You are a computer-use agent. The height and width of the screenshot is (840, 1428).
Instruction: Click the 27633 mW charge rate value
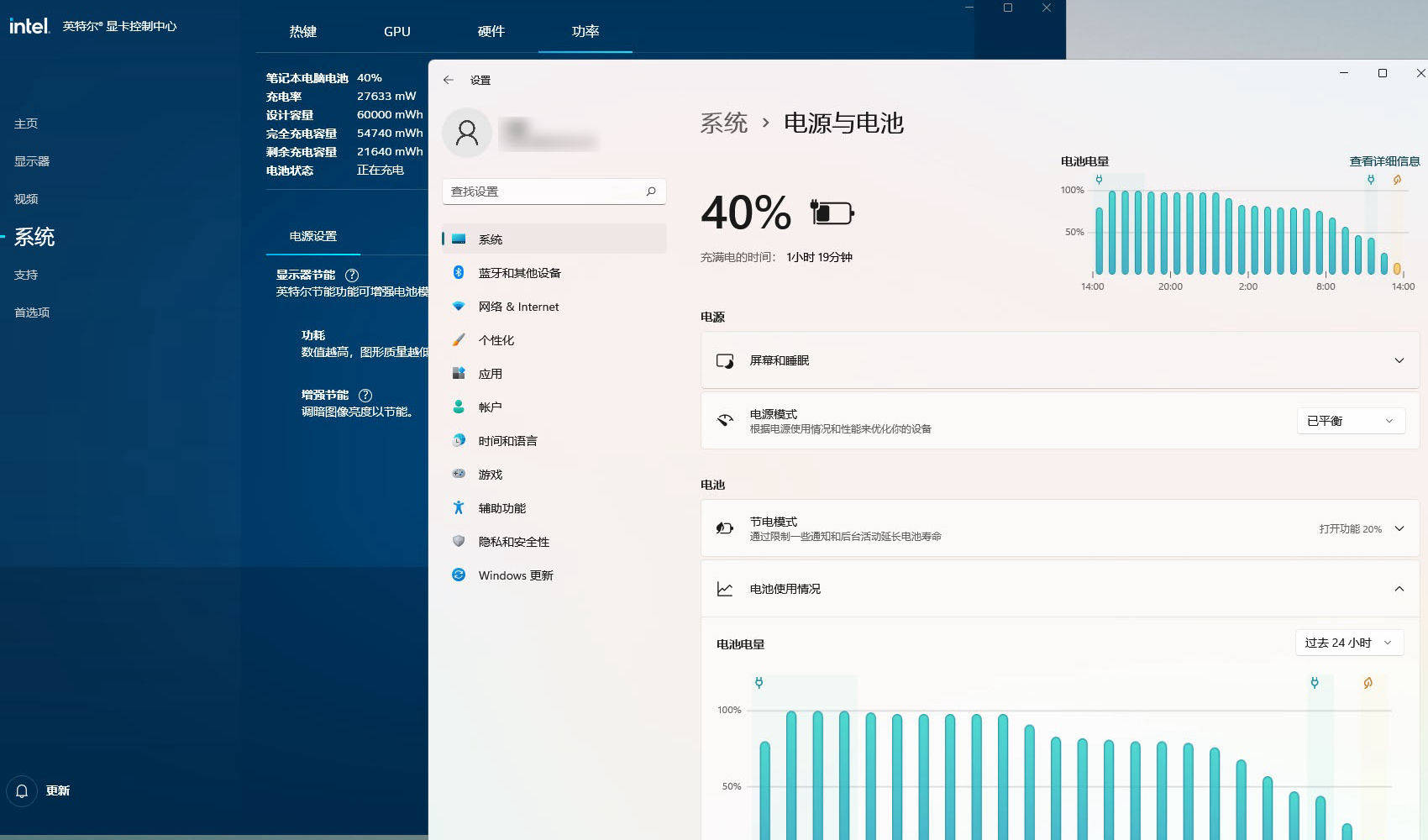386,96
